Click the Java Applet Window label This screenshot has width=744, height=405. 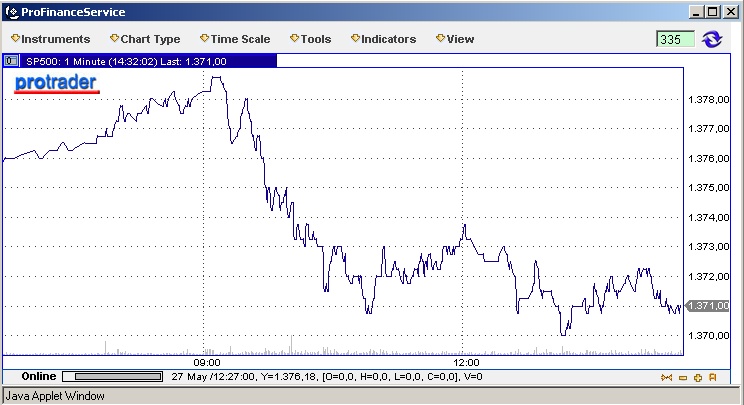tap(55, 396)
